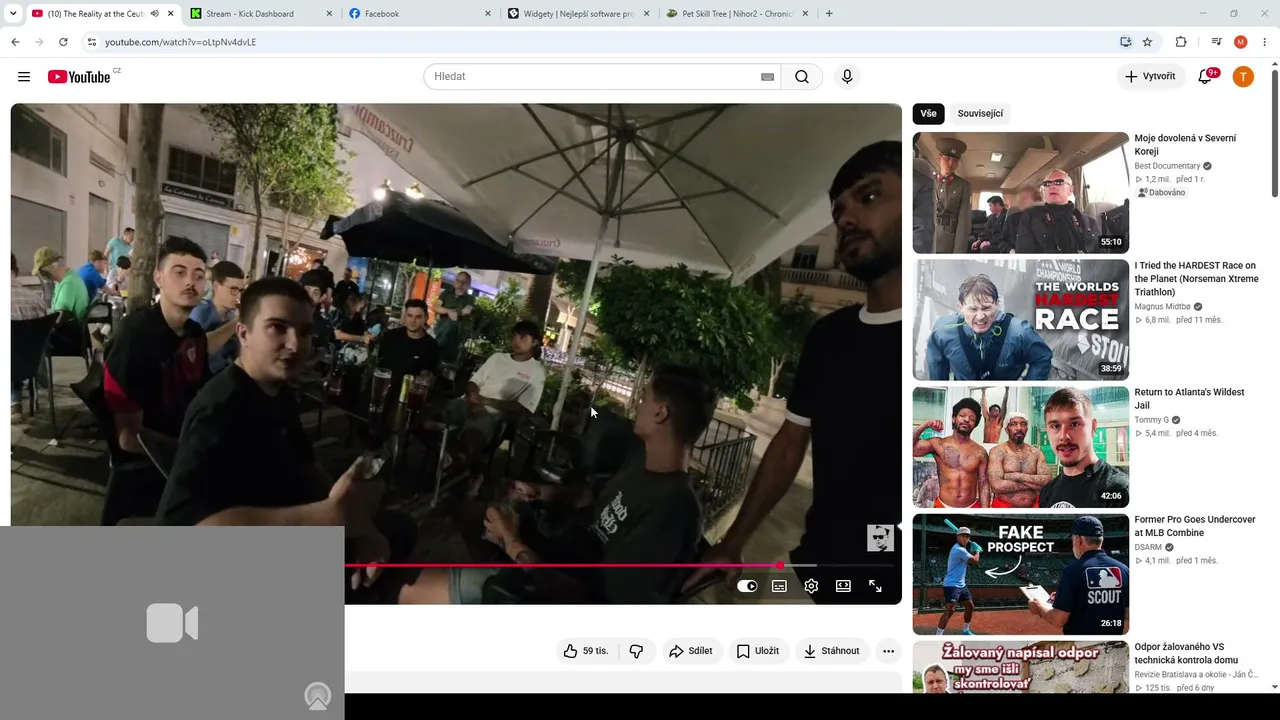
Task: Reload the YouTube page
Action: (x=63, y=42)
